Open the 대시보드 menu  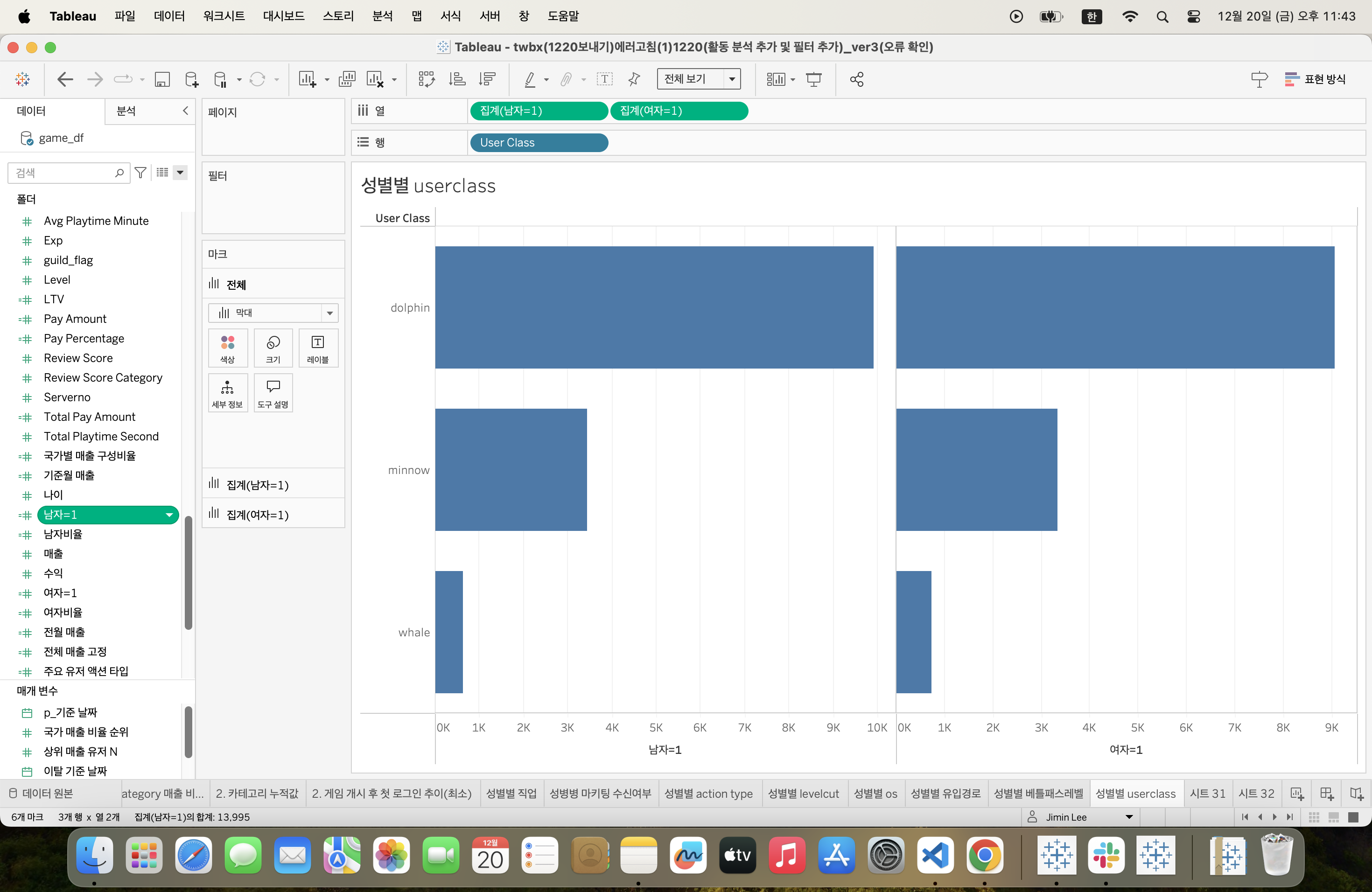(x=284, y=16)
